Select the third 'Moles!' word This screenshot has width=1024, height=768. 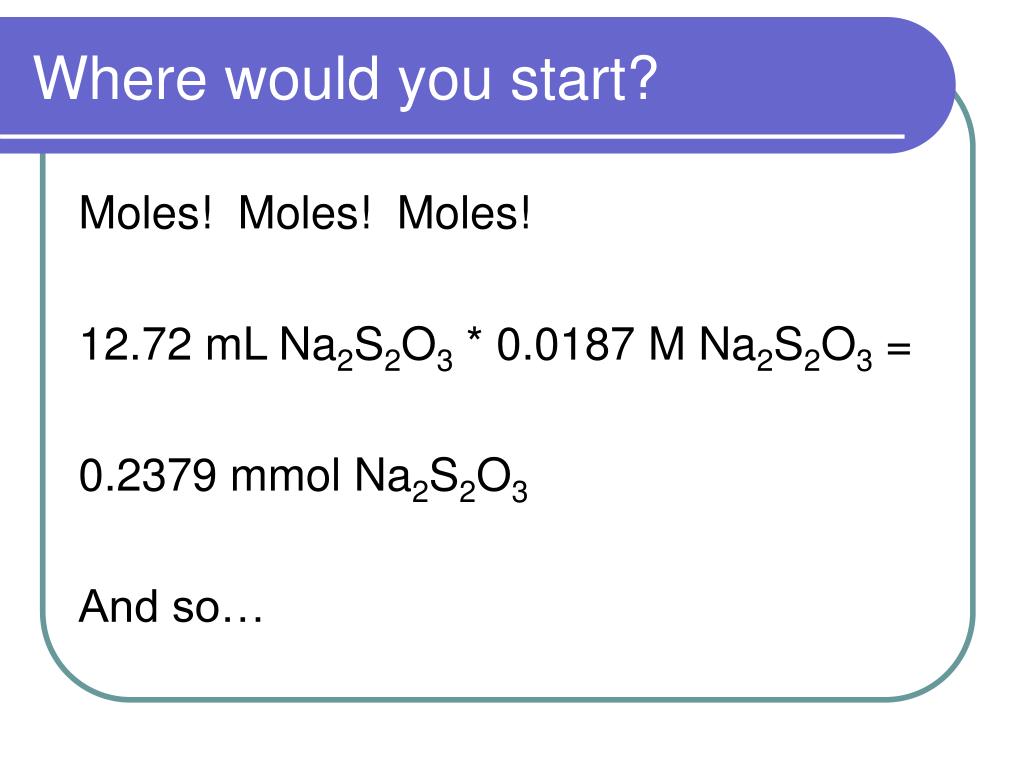pyautogui.click(x=464, y=213)
